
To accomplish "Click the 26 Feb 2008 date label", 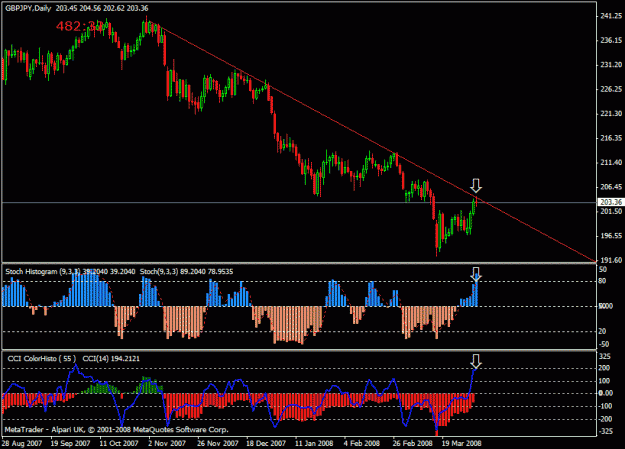I will 412,443.
